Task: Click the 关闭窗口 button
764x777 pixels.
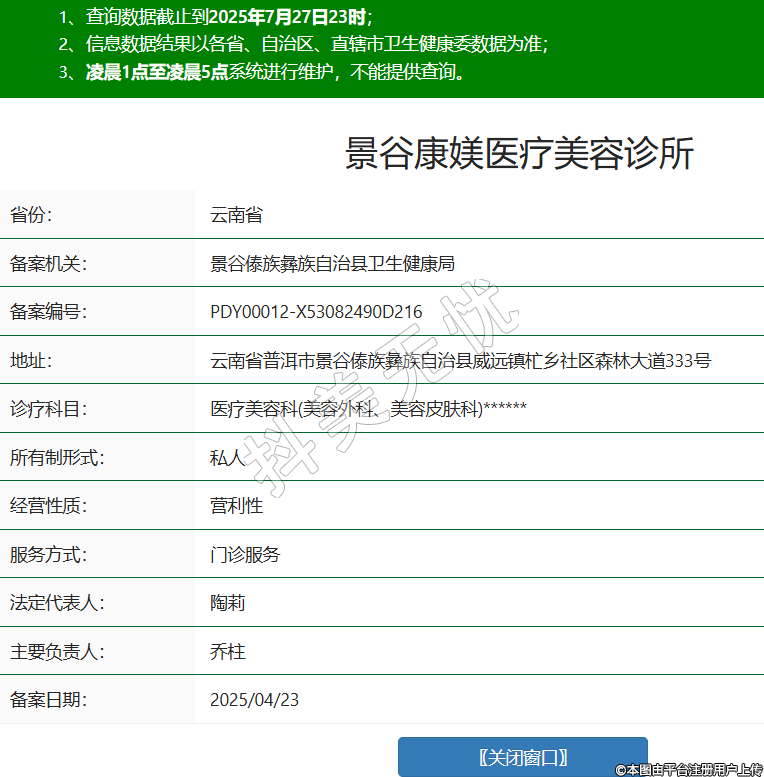Action: [x=522, y=757]
